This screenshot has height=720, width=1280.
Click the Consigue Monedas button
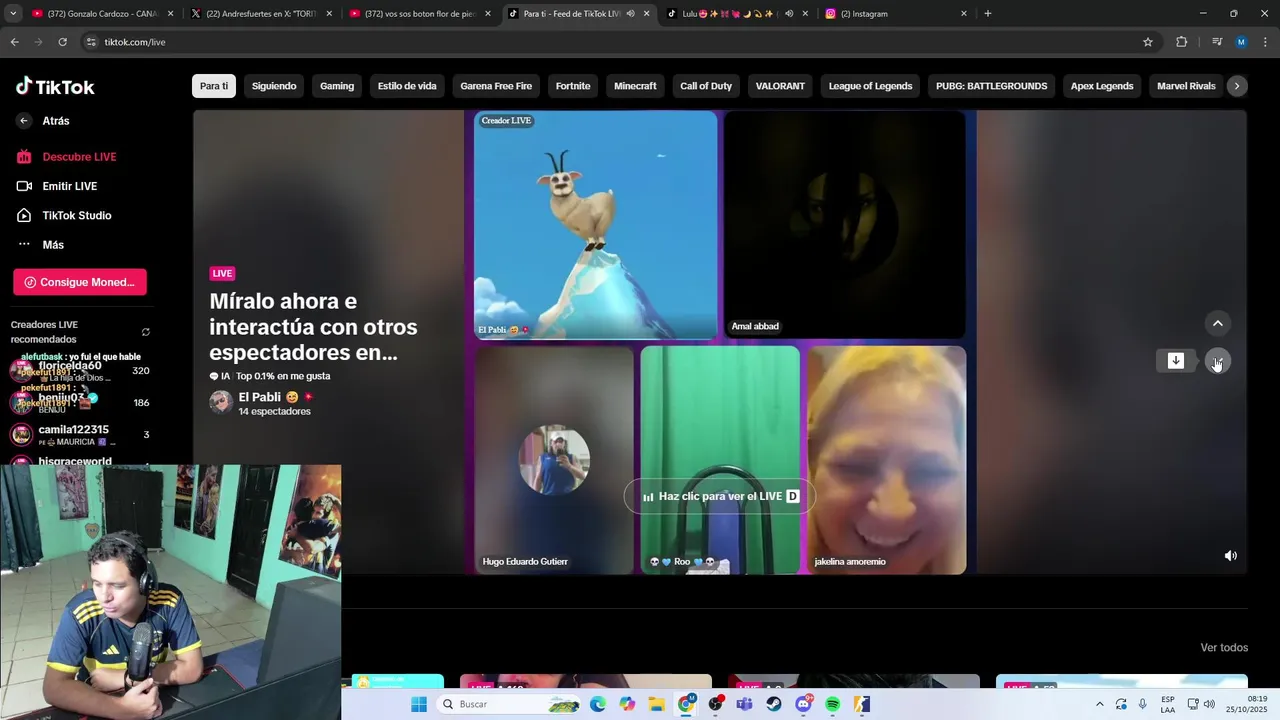coord(80,282)
